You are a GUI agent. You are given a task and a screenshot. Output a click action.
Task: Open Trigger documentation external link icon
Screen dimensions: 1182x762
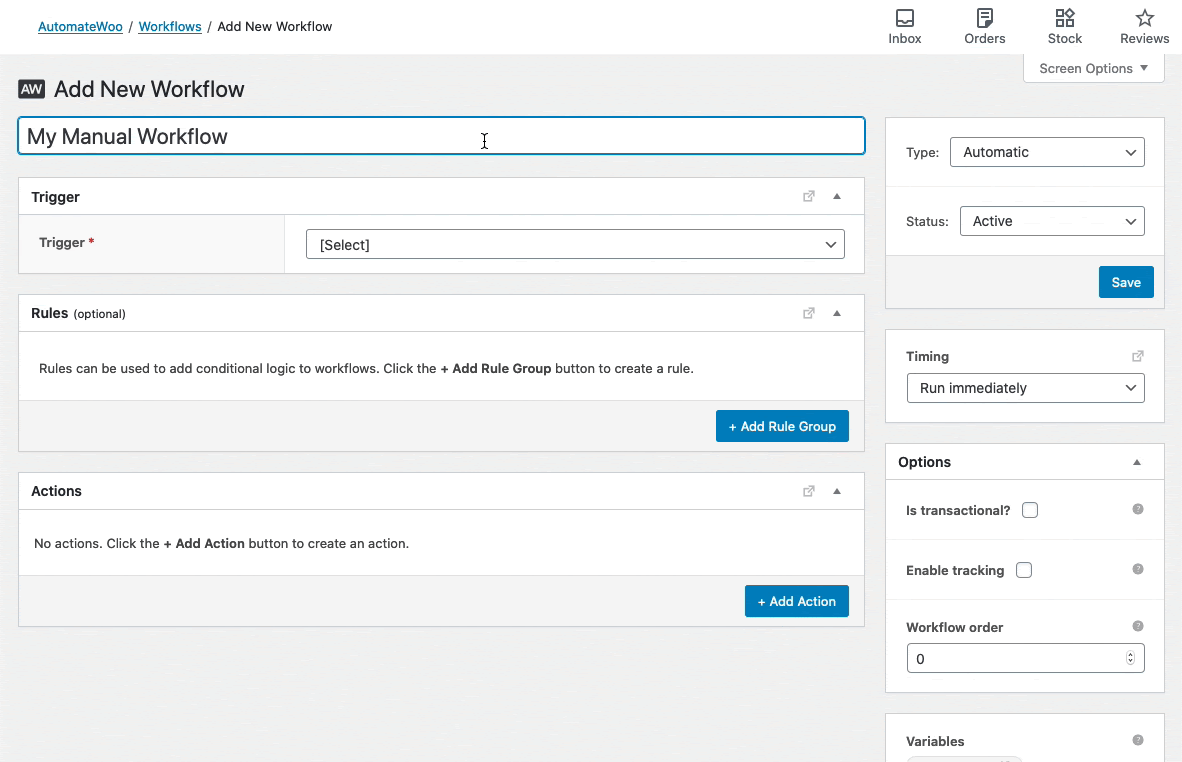coord(809,196)
